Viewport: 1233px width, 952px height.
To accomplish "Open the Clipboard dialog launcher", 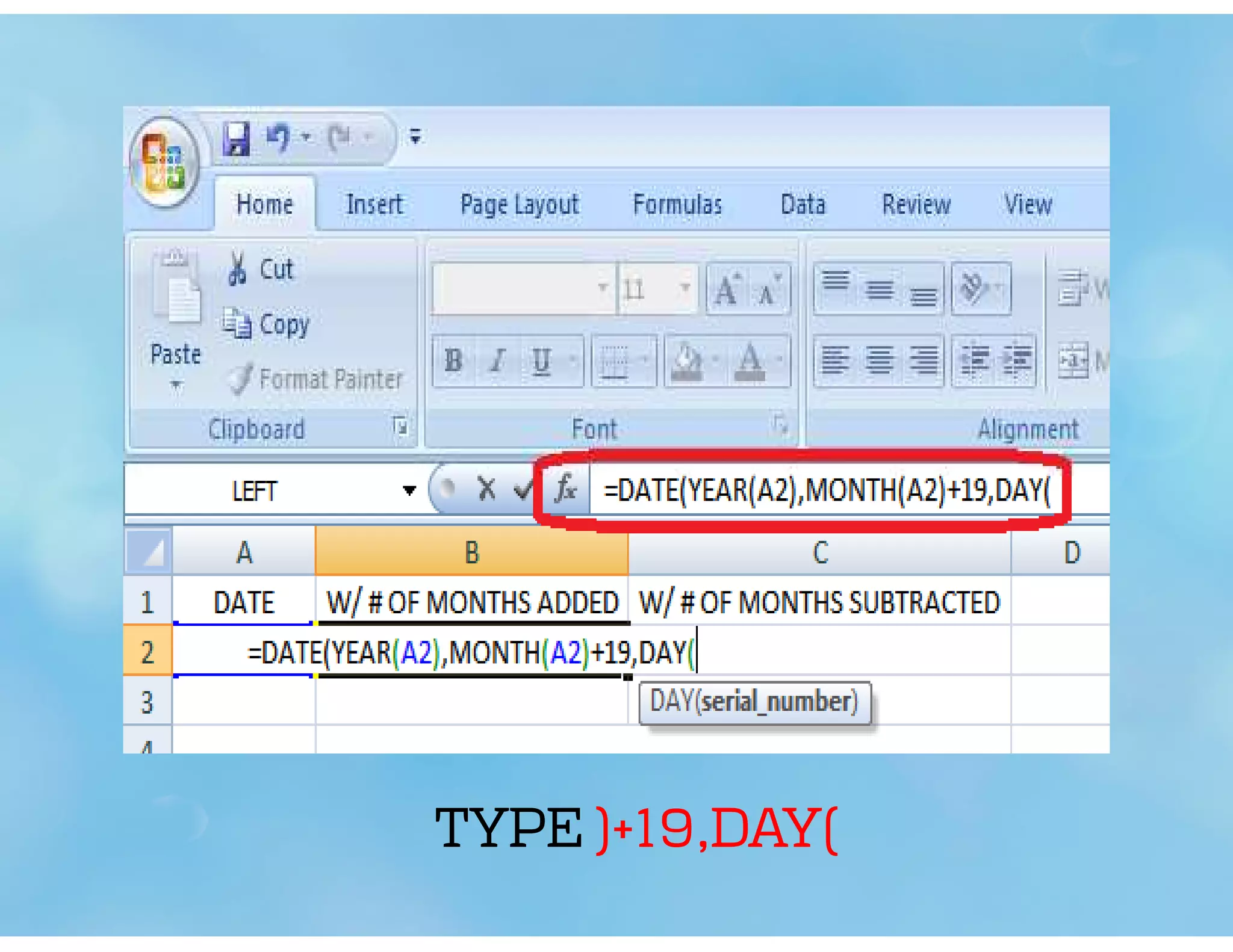I will click(x=400, y=427).
